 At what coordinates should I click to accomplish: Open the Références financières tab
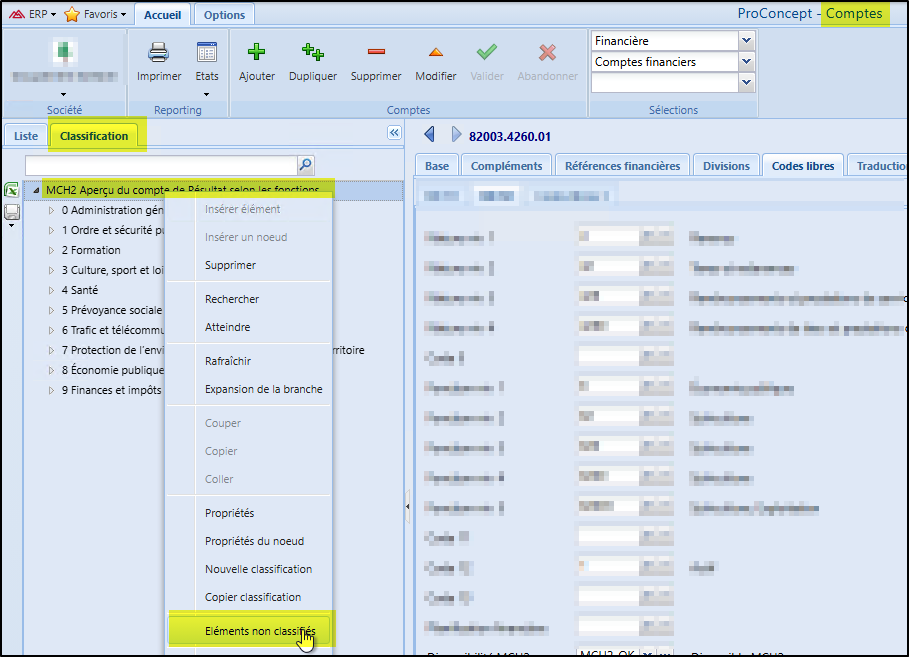[x=622, y=166]
